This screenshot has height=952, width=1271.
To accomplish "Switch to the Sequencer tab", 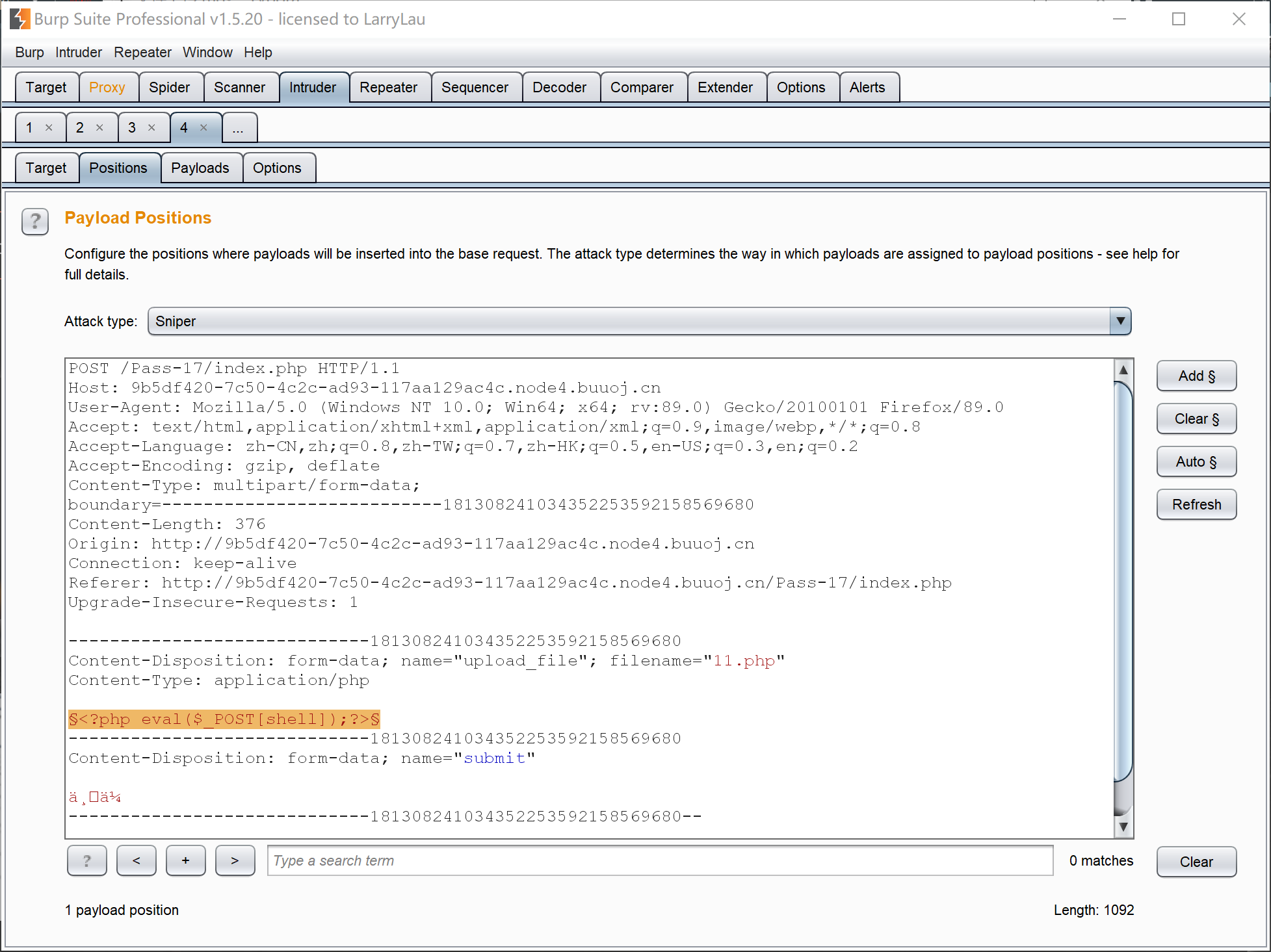I will pyautogui.click(x=475, y=87).
